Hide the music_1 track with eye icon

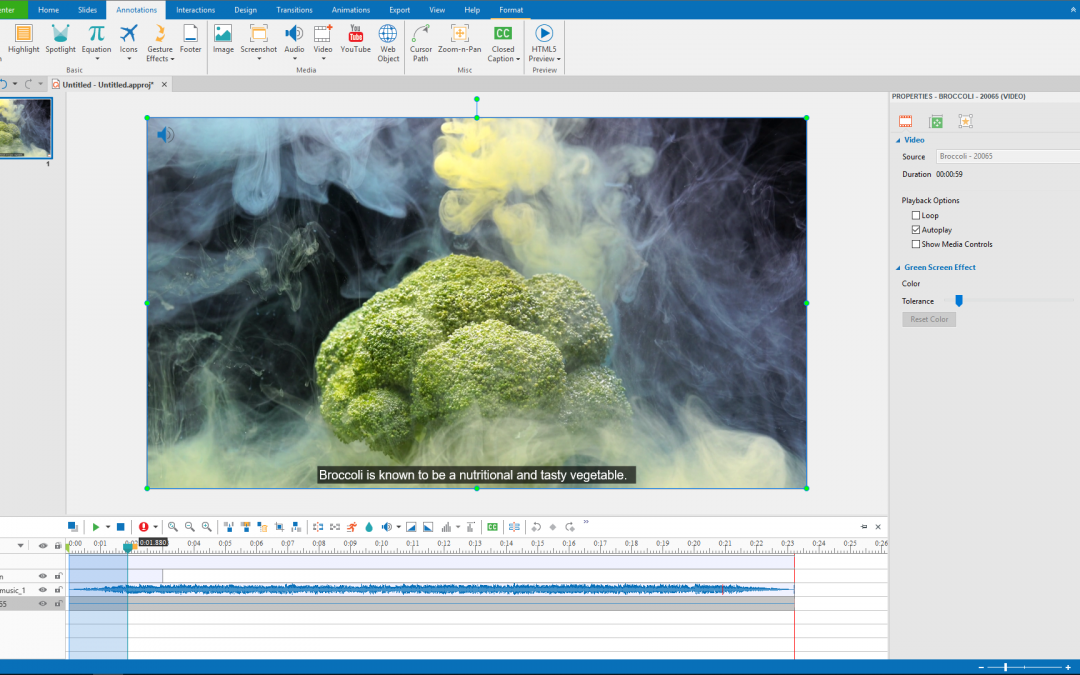point(42,590)
